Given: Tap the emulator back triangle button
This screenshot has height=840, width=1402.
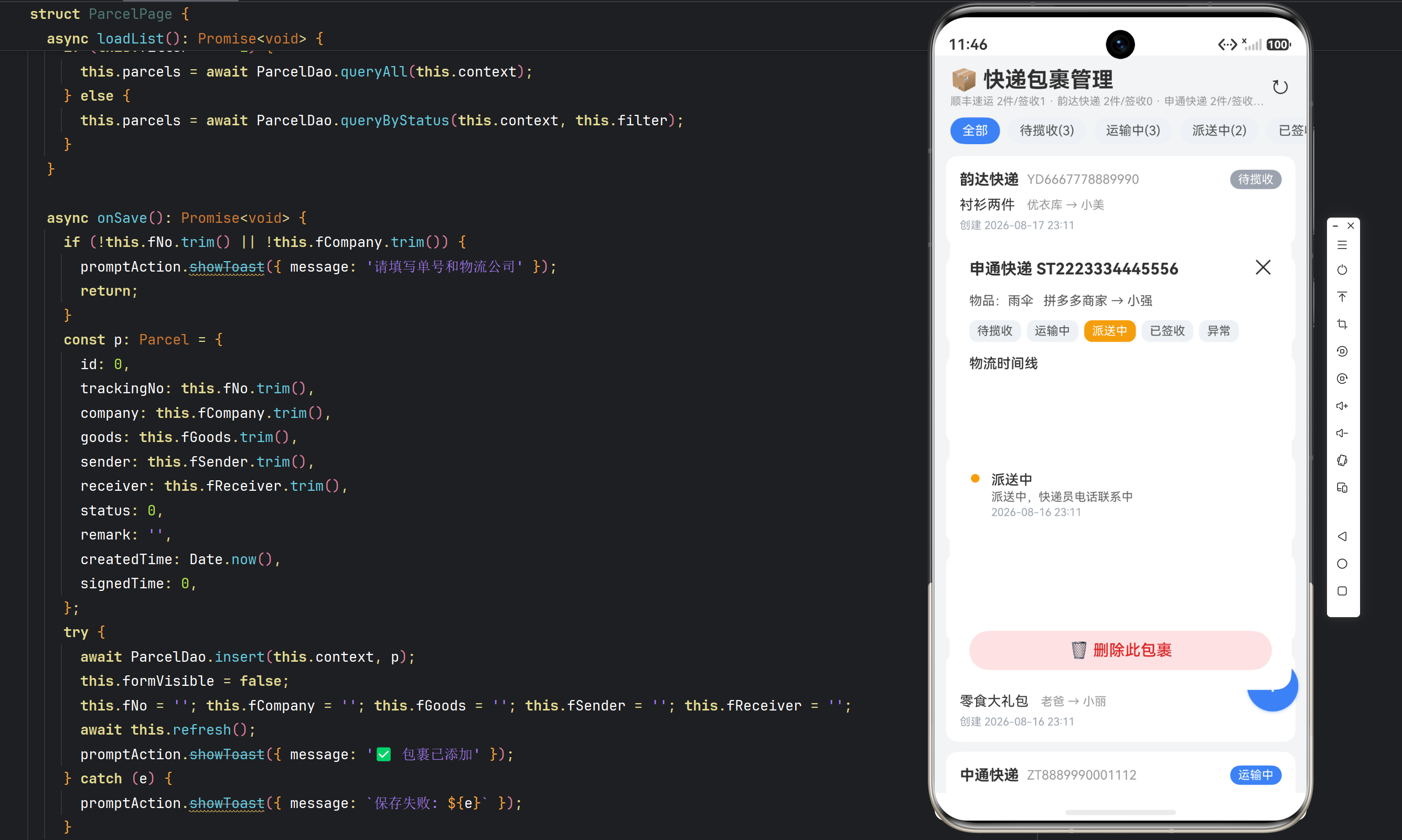Looking at the screenshot, I should [x=1342, y=536].
